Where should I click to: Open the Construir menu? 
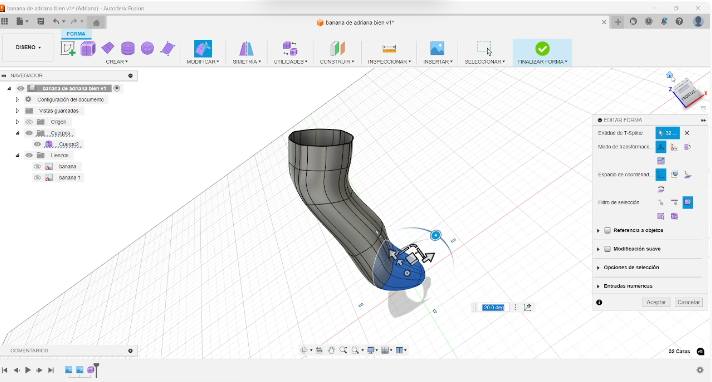(336, 61)
